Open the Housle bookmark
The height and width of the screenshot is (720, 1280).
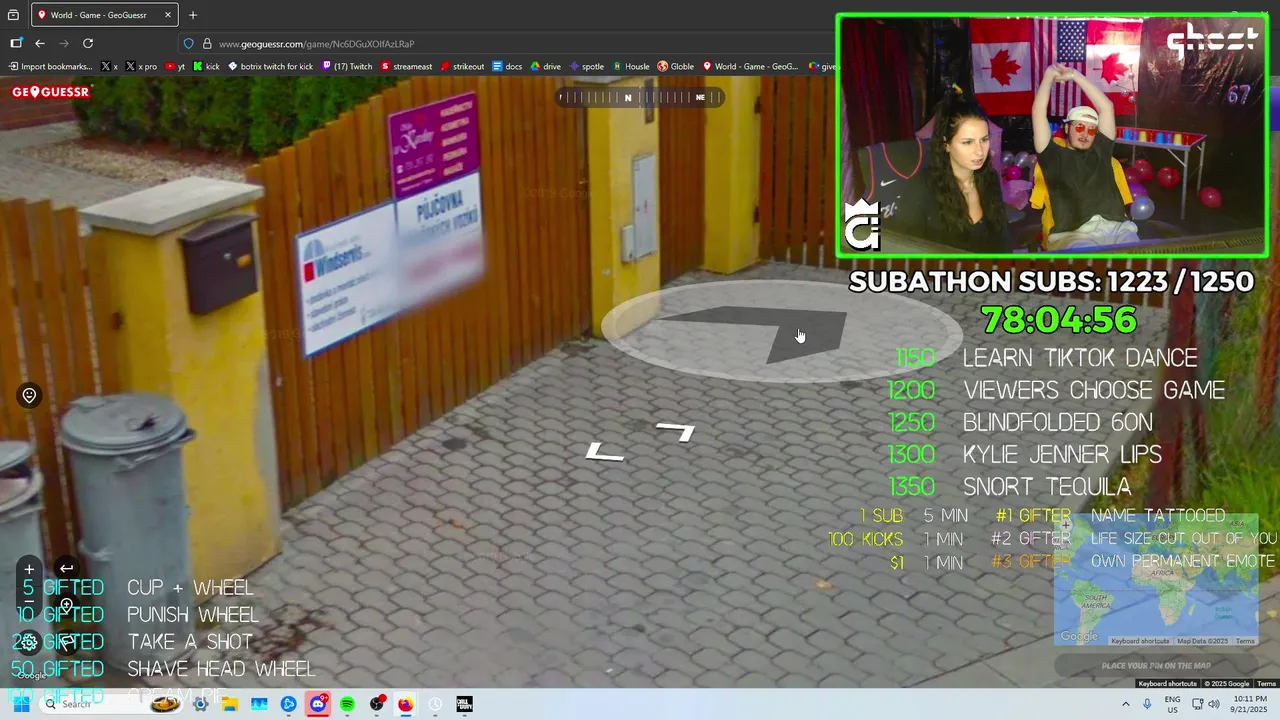[x=631, y=67]
